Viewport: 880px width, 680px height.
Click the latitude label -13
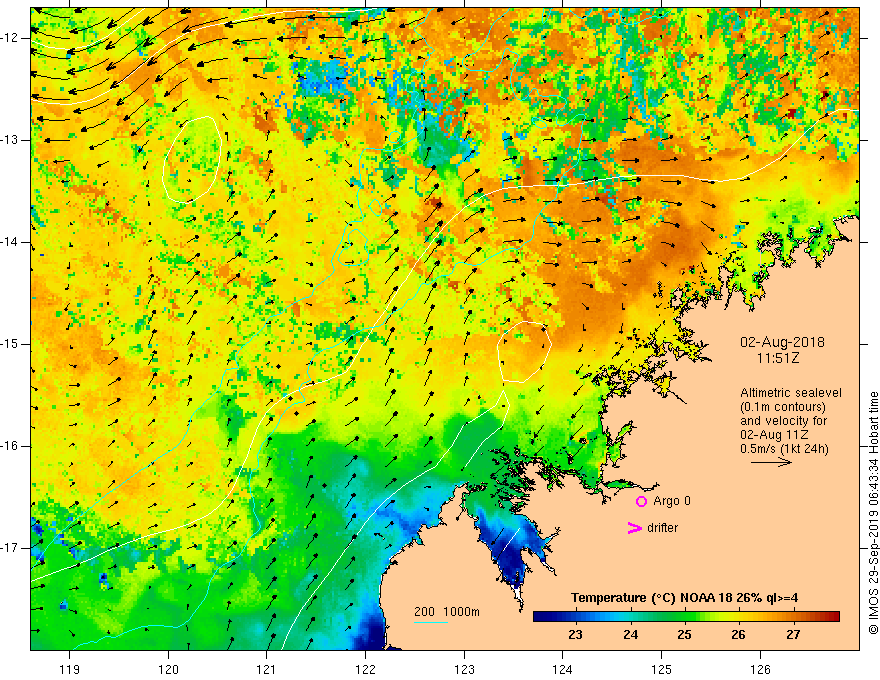click(x=11, y=140)
